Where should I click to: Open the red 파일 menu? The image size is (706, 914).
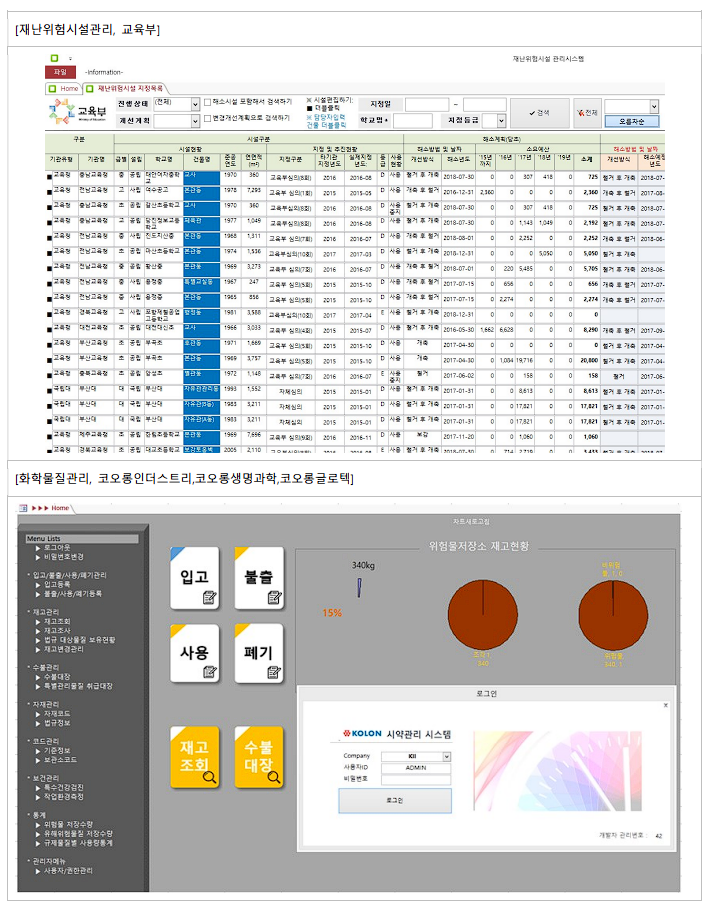pyautogui.click(x=59, y=72)
